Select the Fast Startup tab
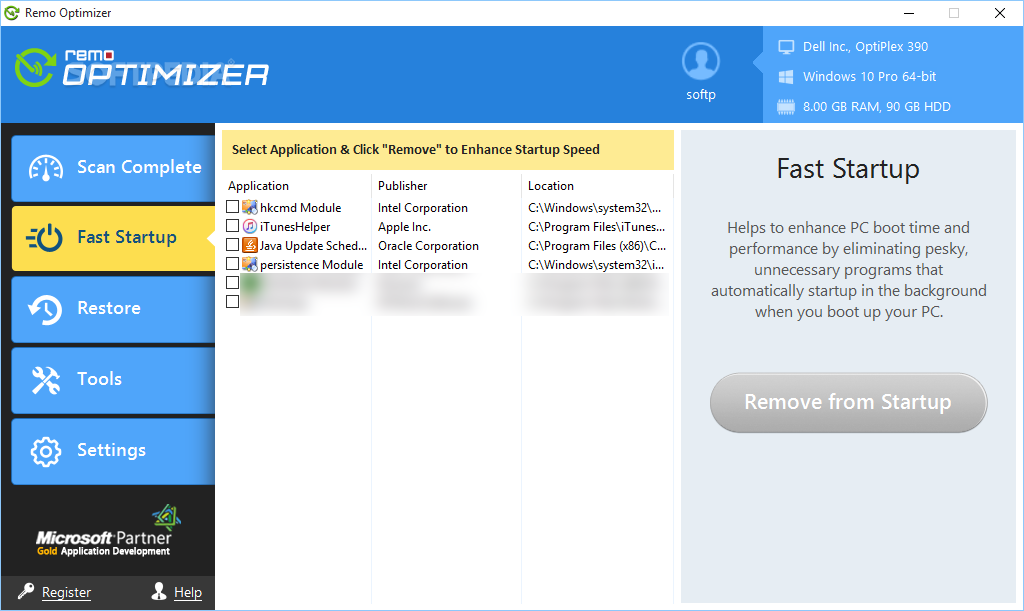The width and height of the screenshot is (1024, 611). pyautogui.click(x=113, y=238)
